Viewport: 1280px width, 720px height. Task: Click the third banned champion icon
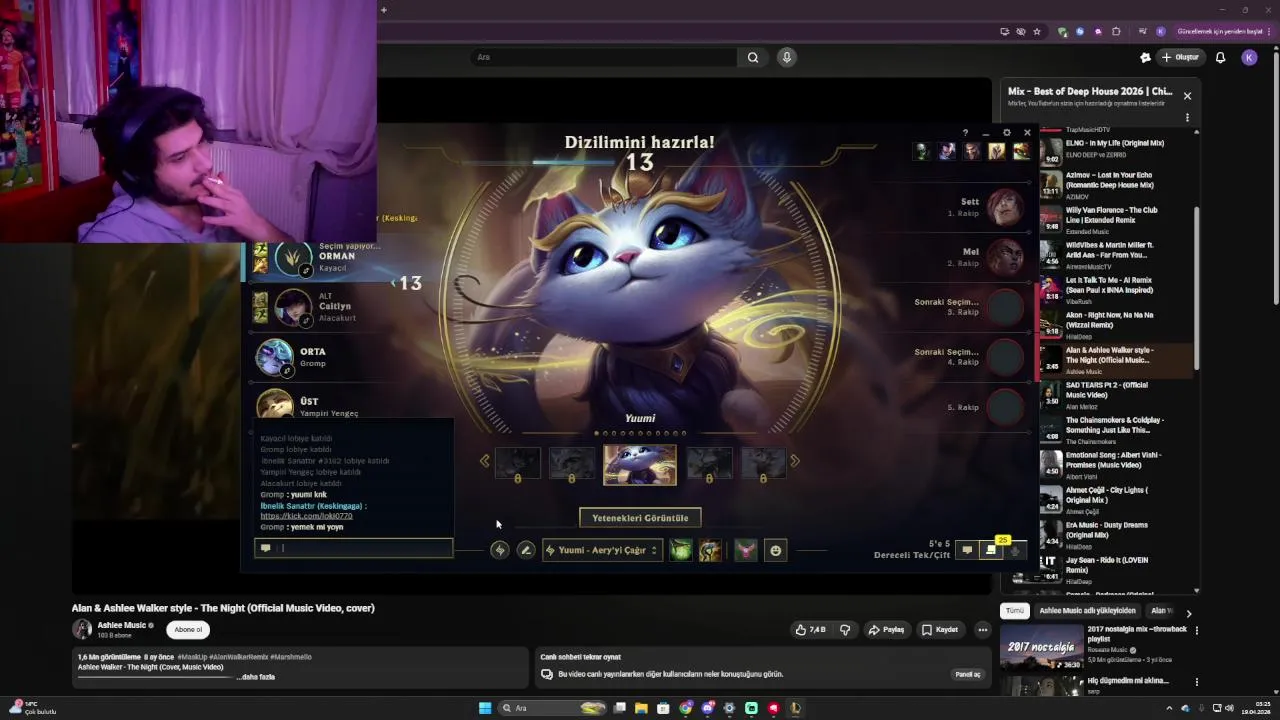[972, 151]
